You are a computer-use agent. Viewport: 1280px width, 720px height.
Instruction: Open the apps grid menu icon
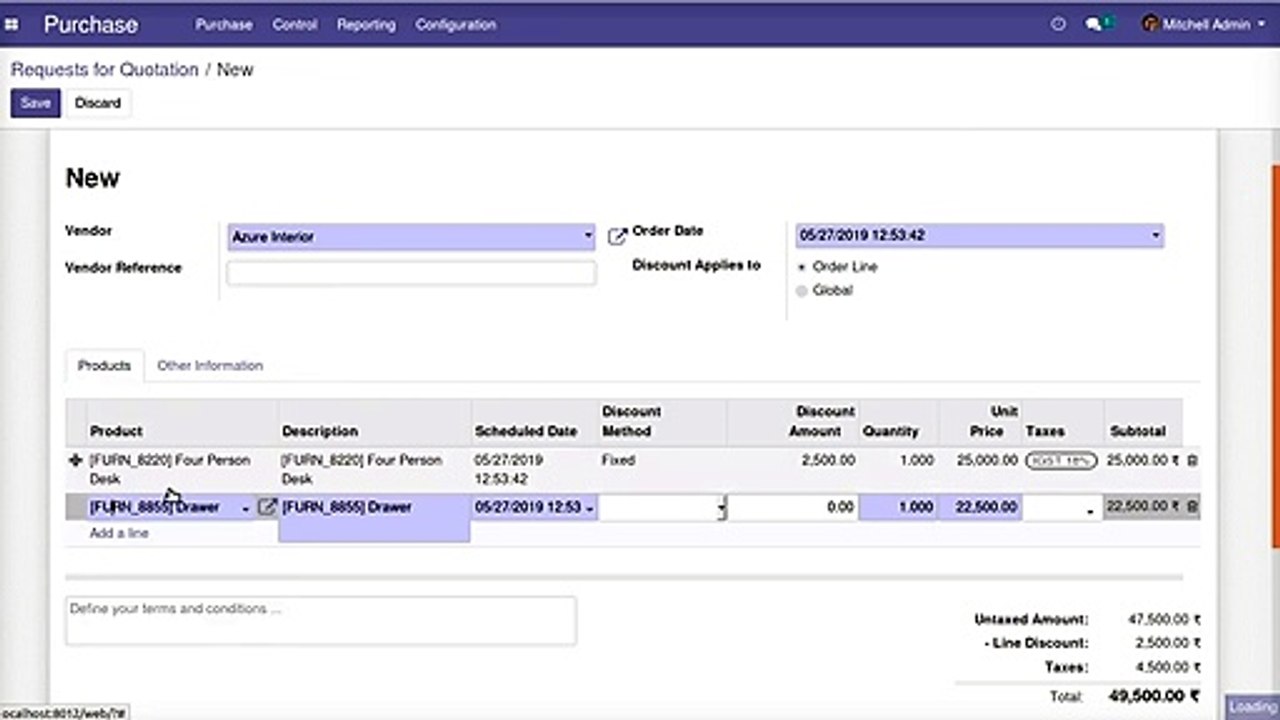point(12,24)
